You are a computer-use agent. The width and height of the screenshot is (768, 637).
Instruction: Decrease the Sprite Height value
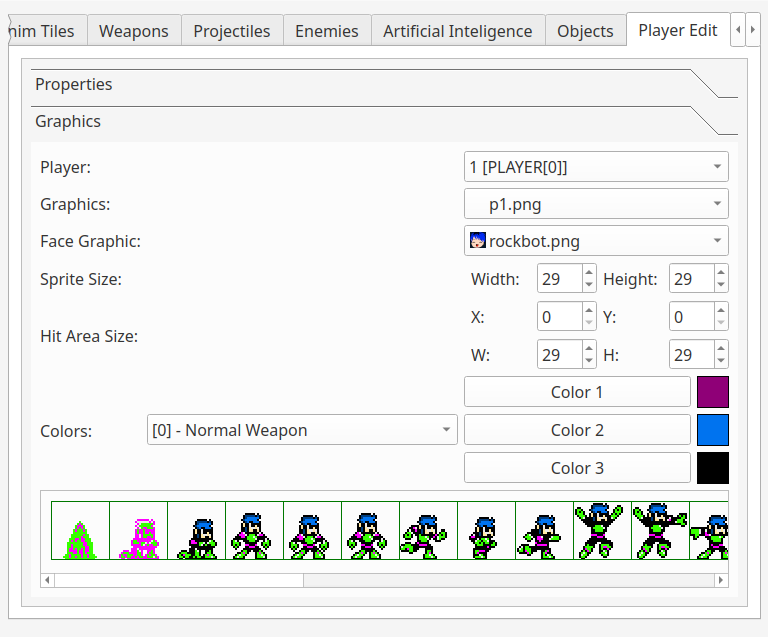(721, 285)
